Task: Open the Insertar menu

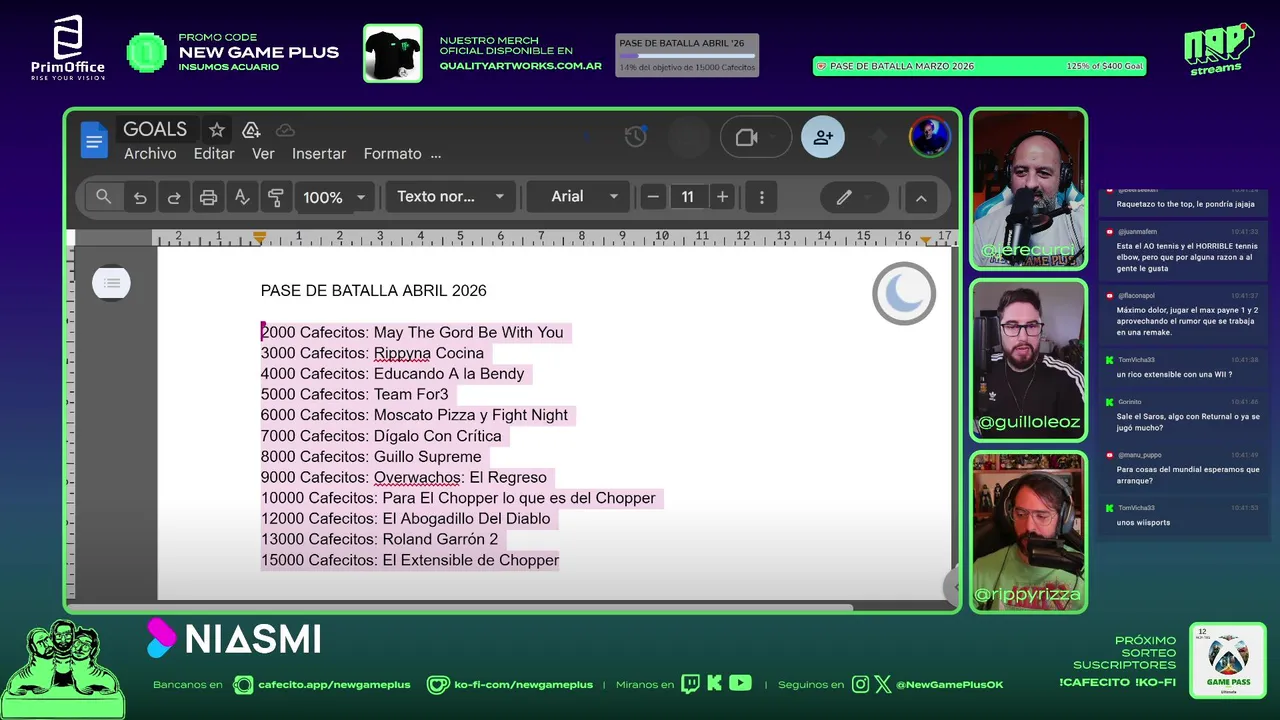Action: coord(319,154)
